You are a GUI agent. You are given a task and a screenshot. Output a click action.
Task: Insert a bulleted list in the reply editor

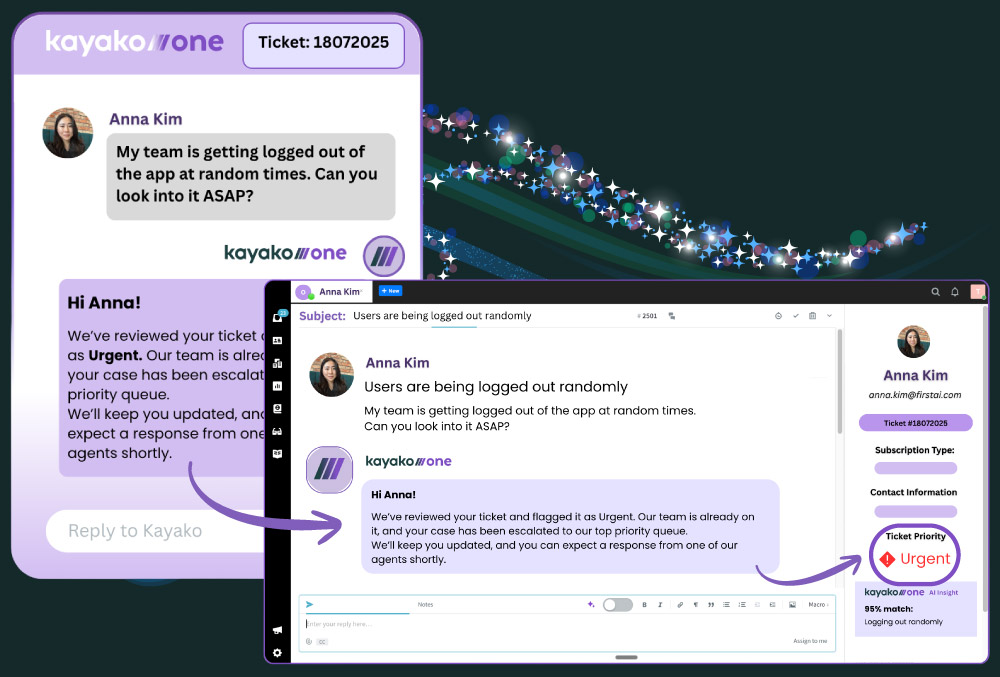(x=726, y=604)
